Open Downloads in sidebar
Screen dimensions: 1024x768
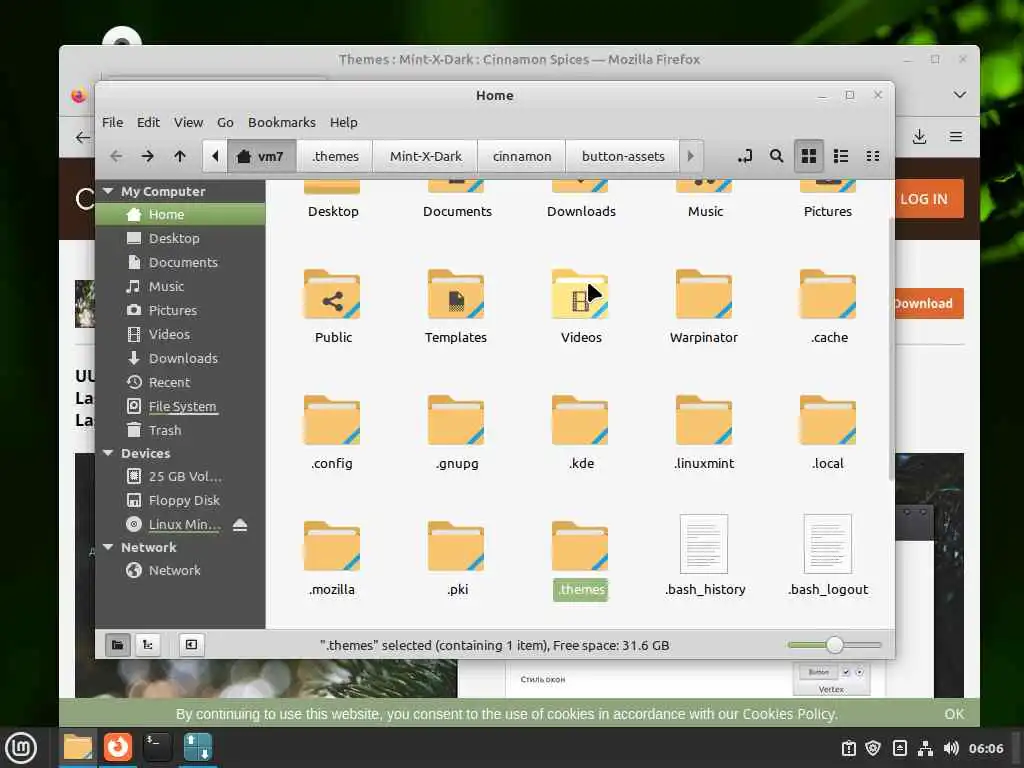tap(180, 359)
